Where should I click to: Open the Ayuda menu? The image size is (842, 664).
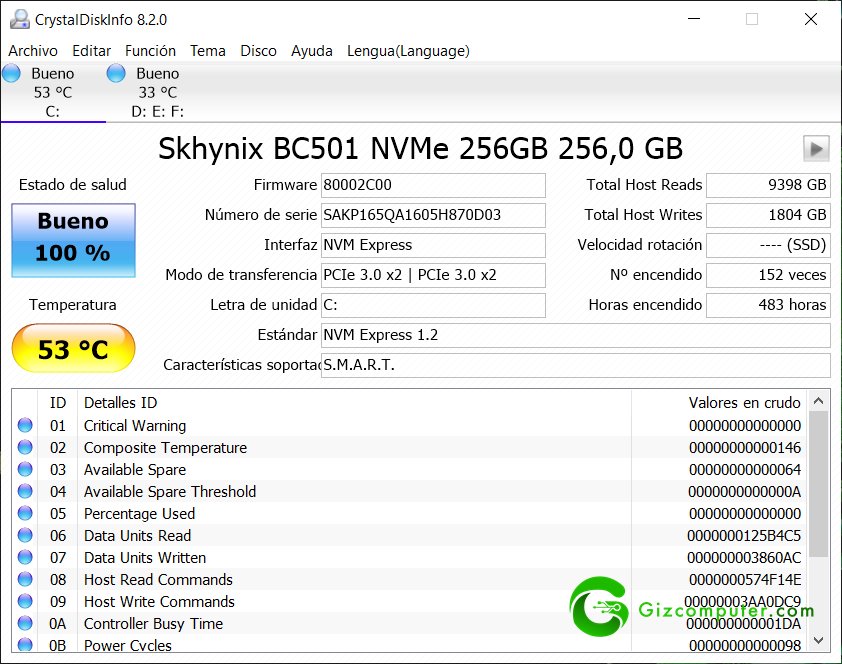tap(312, 51)
